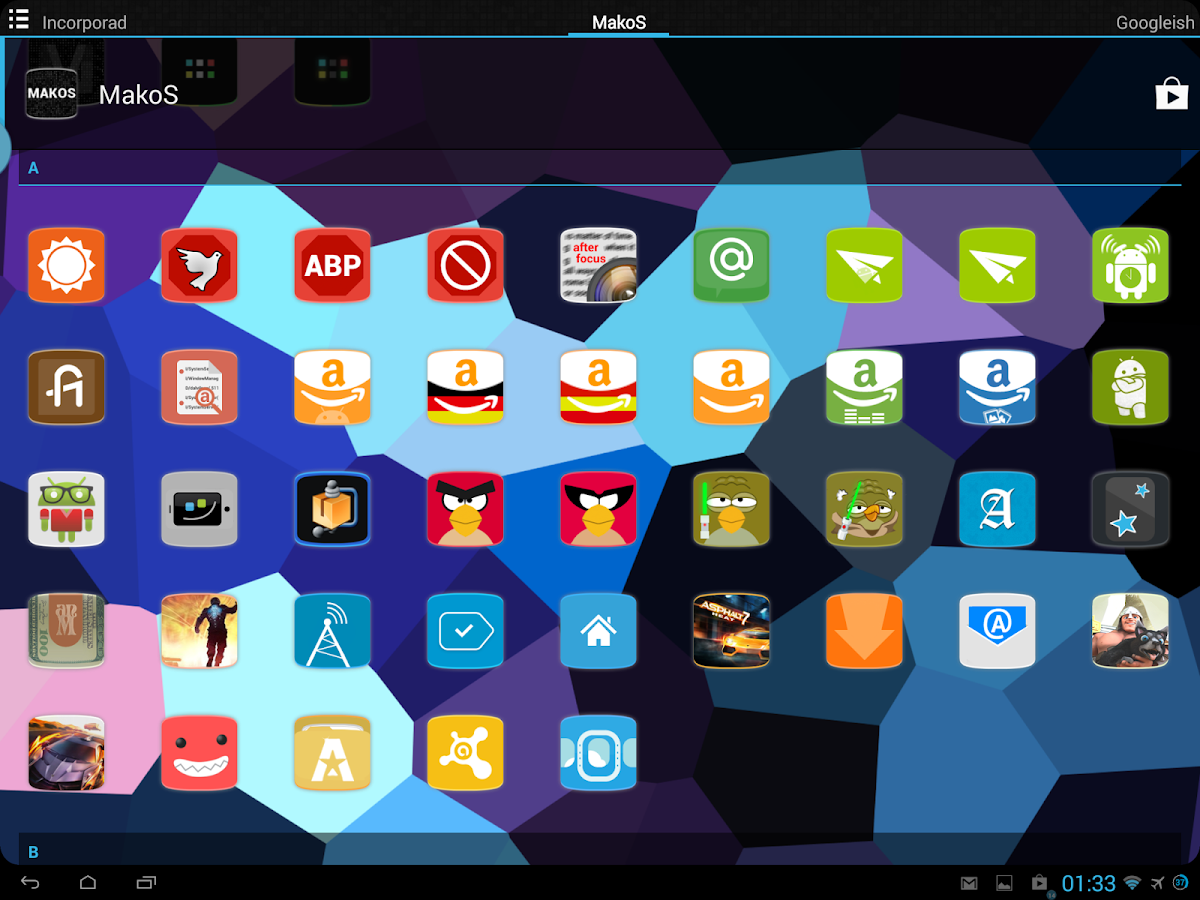Tap the blue antenna tower icon
Image resolution: width=1200 pixels, height=900 pixels.
pos(332,631)
